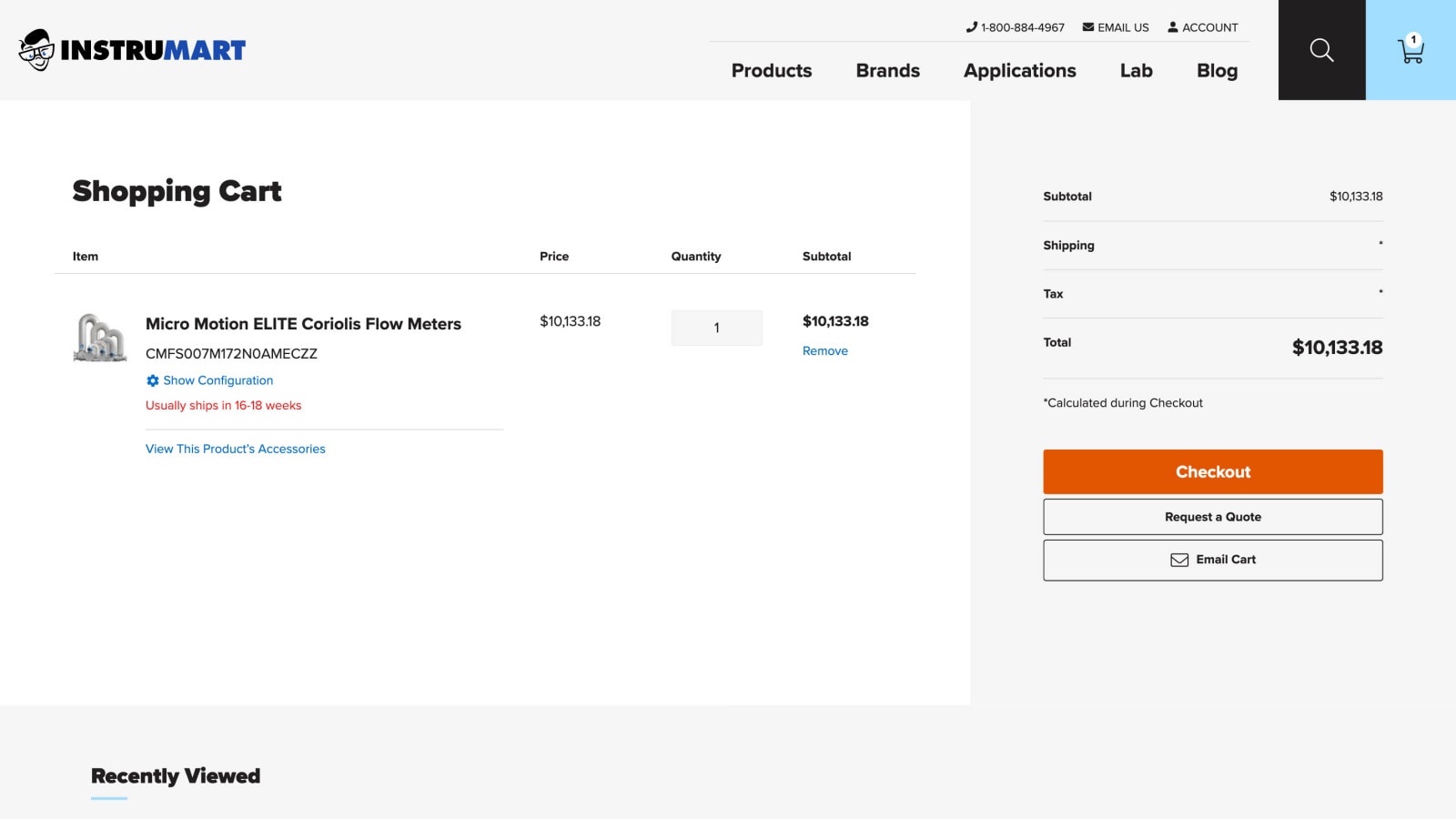Open the Coriolis Flow Meter product thumbnail
The image size is (1456, 819).
(x=100, y=338)
